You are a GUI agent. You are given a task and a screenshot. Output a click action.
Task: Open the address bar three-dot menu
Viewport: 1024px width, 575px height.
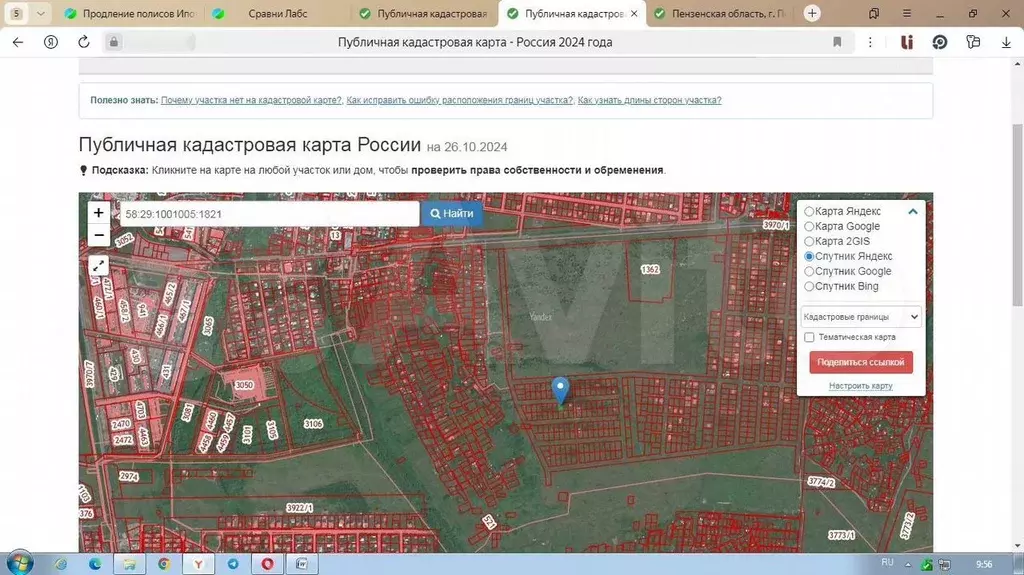pos(870,42)
